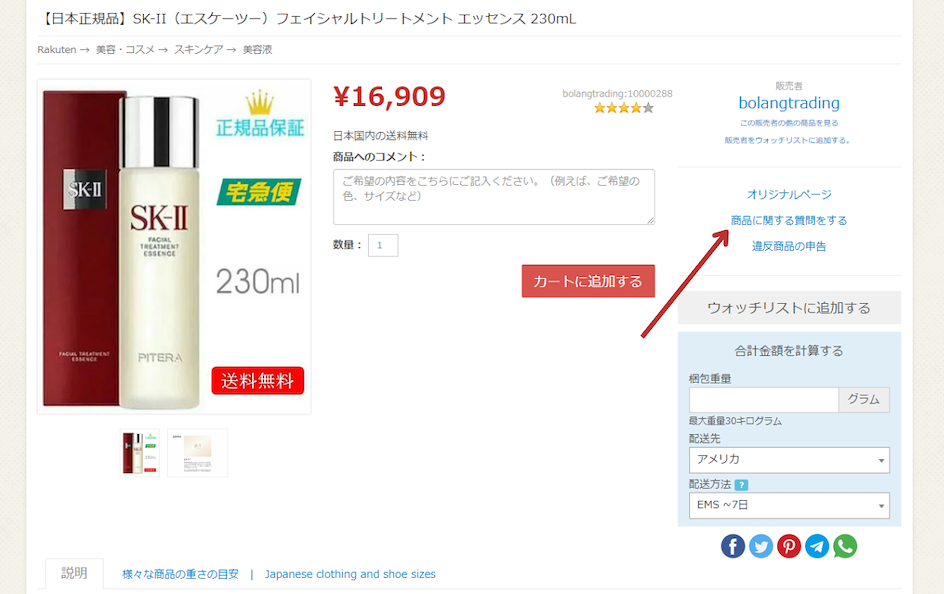The image size is (944, 594).
Task: Click 合計金額を計算する heading
Action: [789, 351]
